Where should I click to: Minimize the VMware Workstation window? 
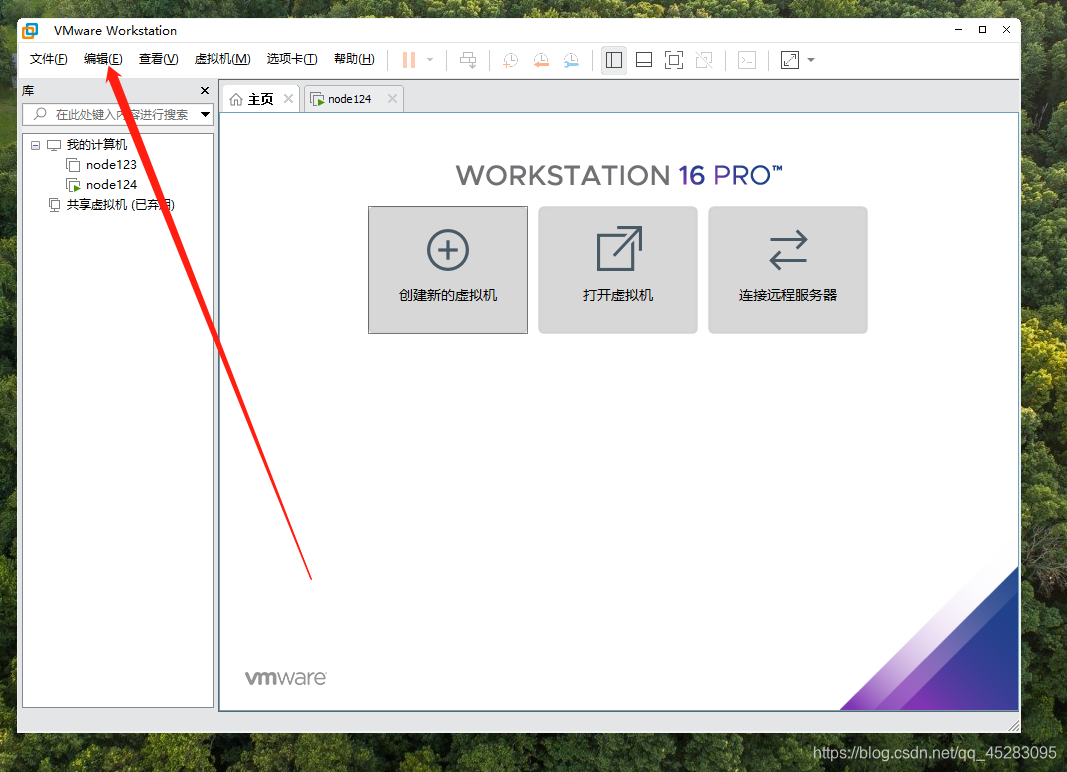(x=958, y=29)
